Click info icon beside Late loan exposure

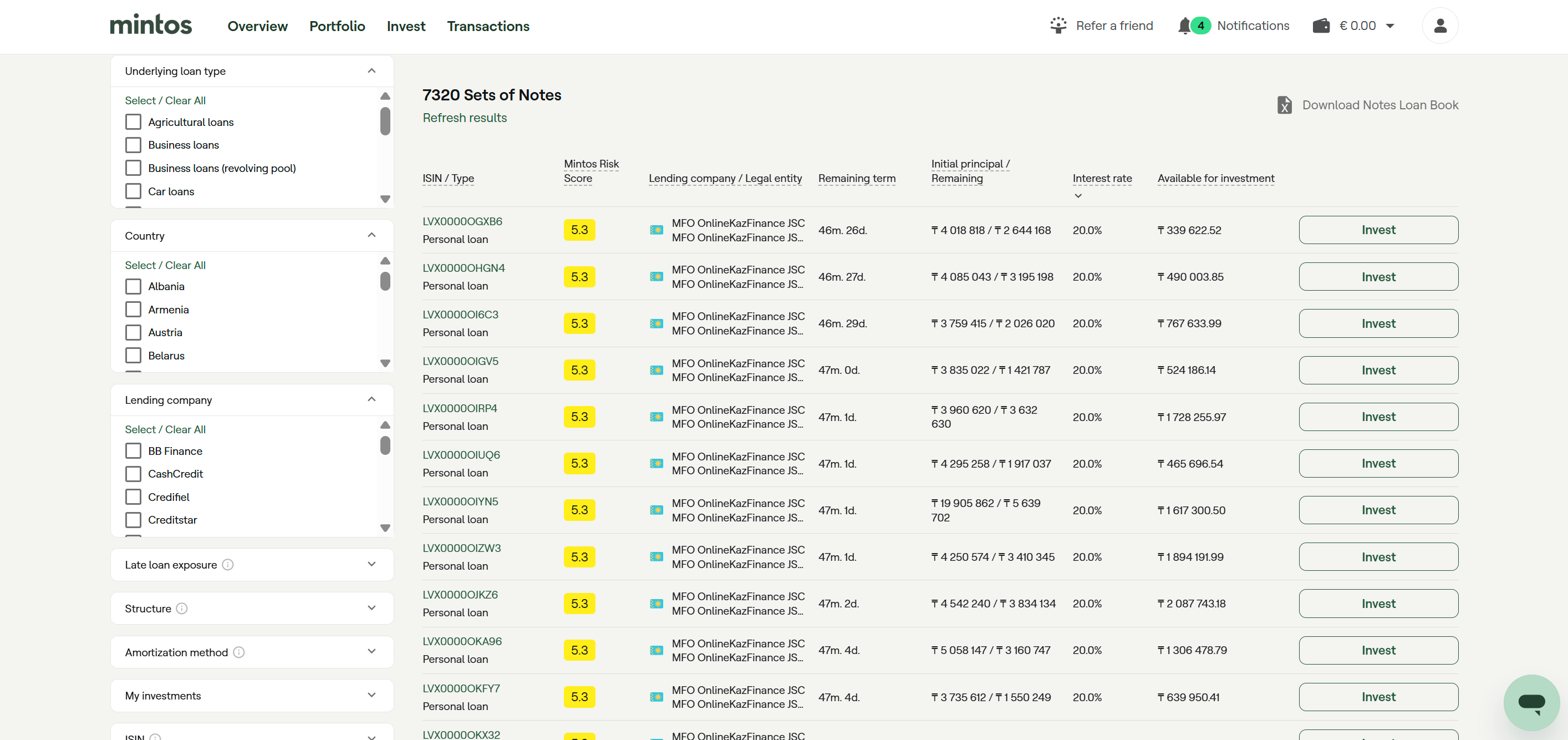(228, 565)
